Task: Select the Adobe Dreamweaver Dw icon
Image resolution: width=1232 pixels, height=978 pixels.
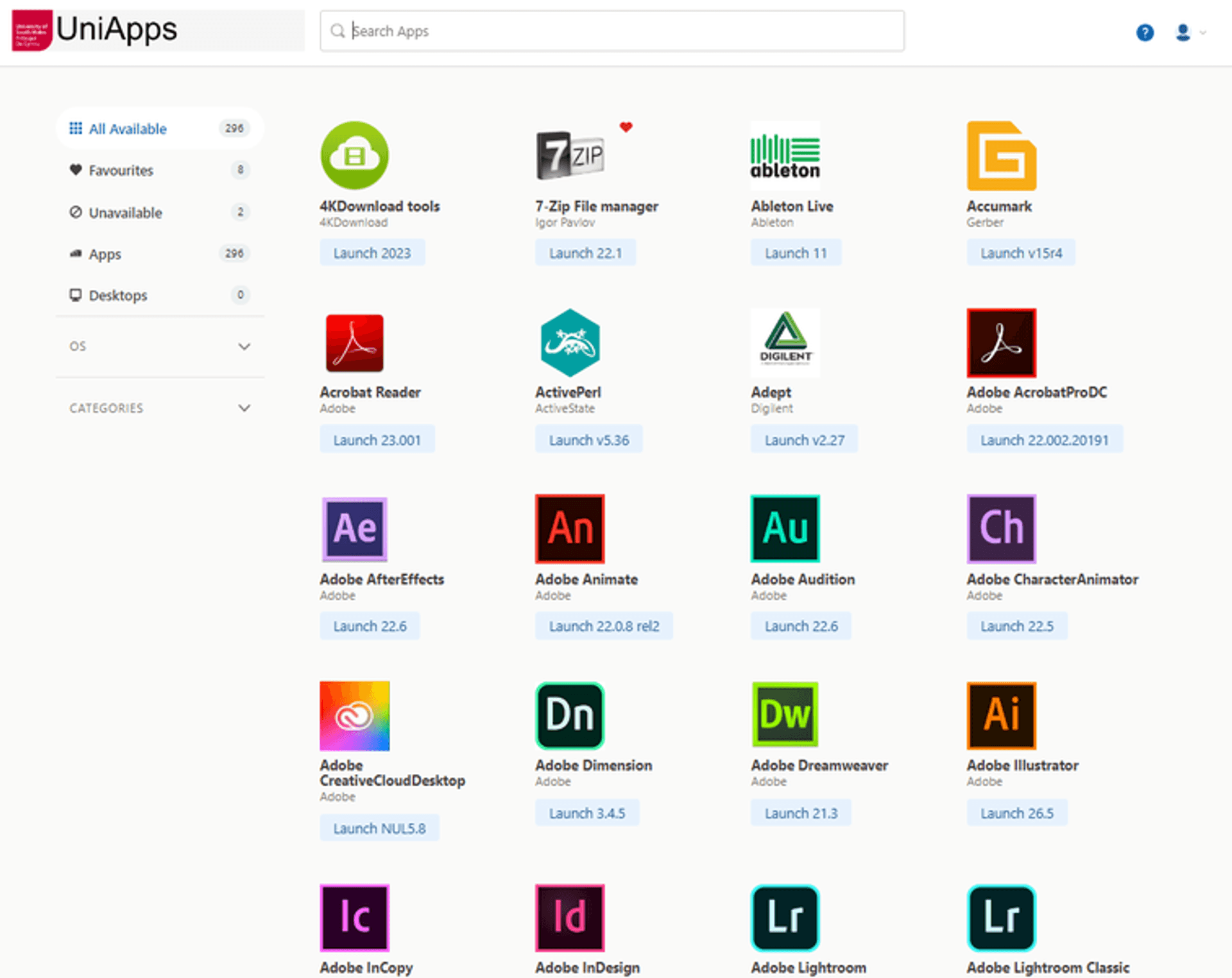Action: click(x=785, y=714)
